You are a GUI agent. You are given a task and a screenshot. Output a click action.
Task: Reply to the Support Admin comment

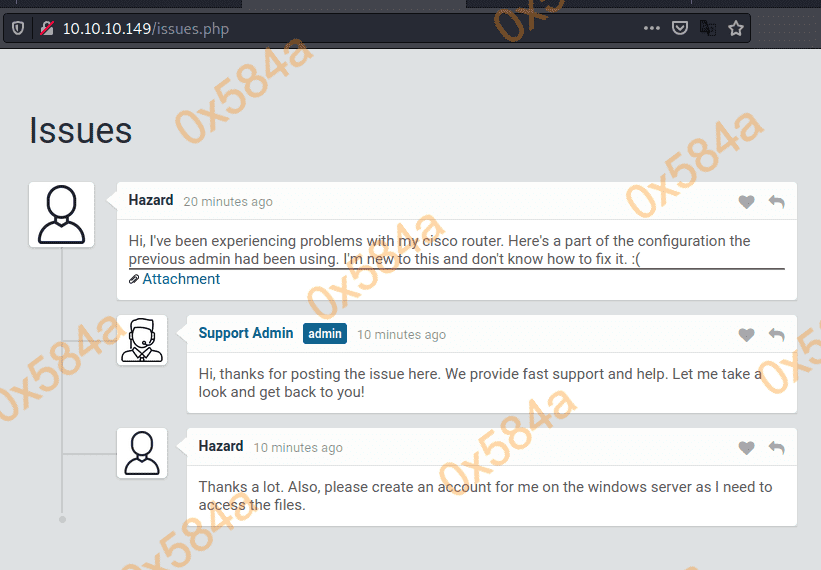pos(777,335)
